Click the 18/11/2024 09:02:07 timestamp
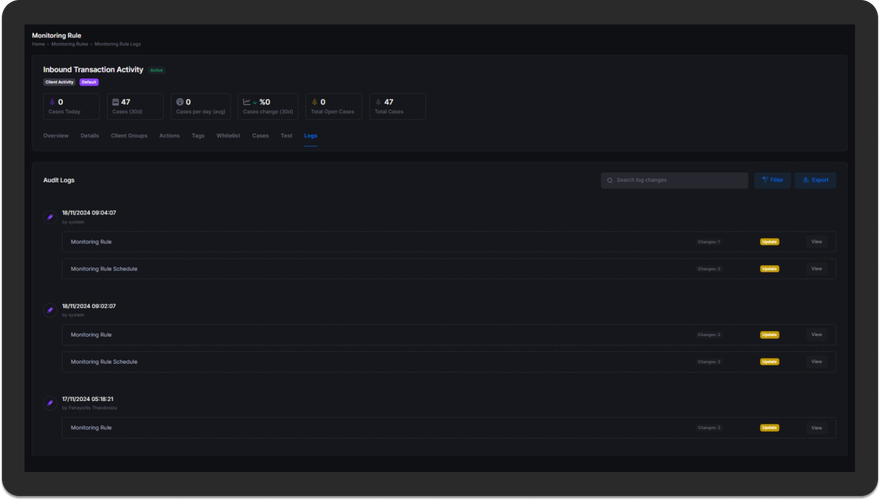Image resolution: width=880 pixels, height=500 pixels. (x=89, y=306)
